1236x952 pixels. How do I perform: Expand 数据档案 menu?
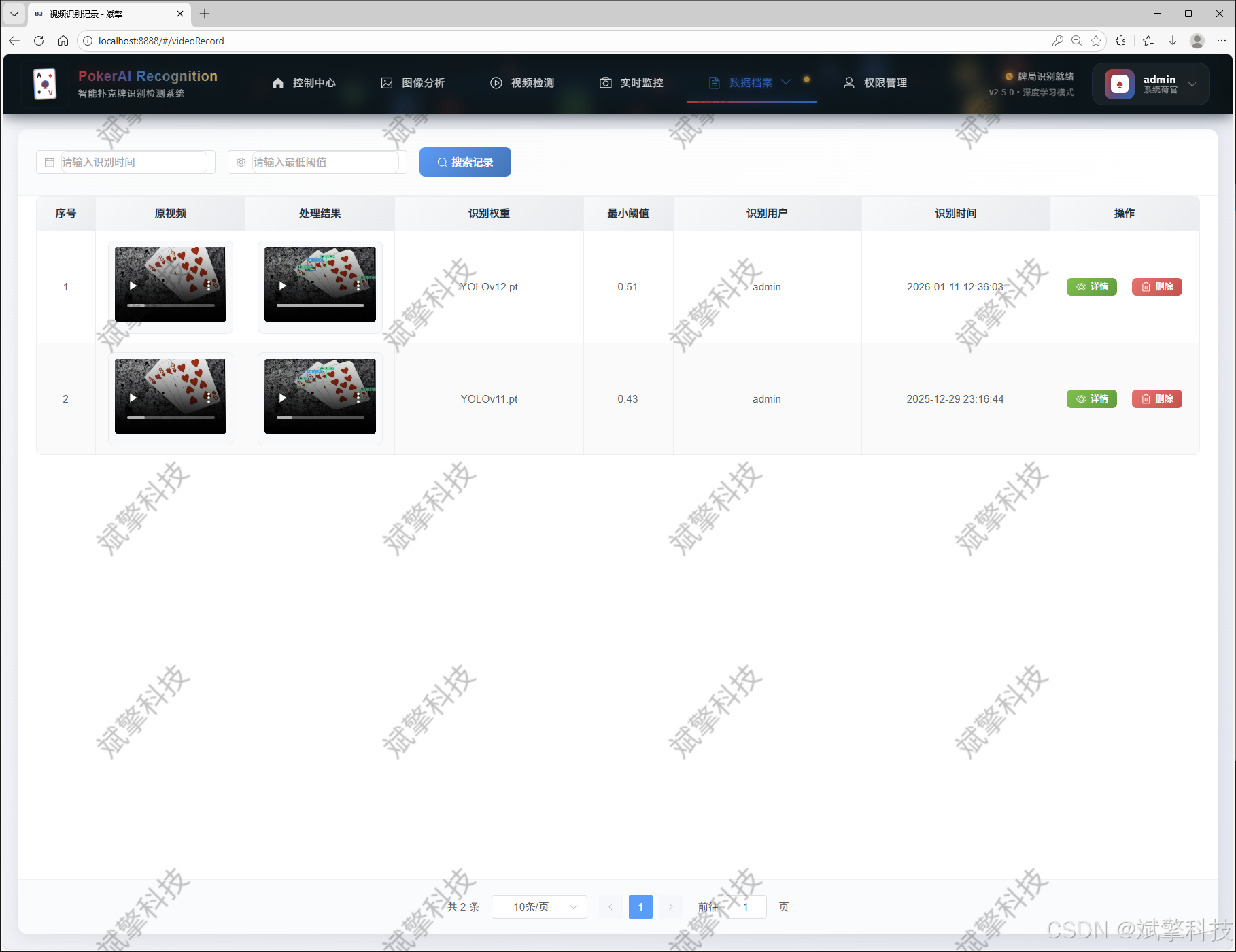click(751, 83)
